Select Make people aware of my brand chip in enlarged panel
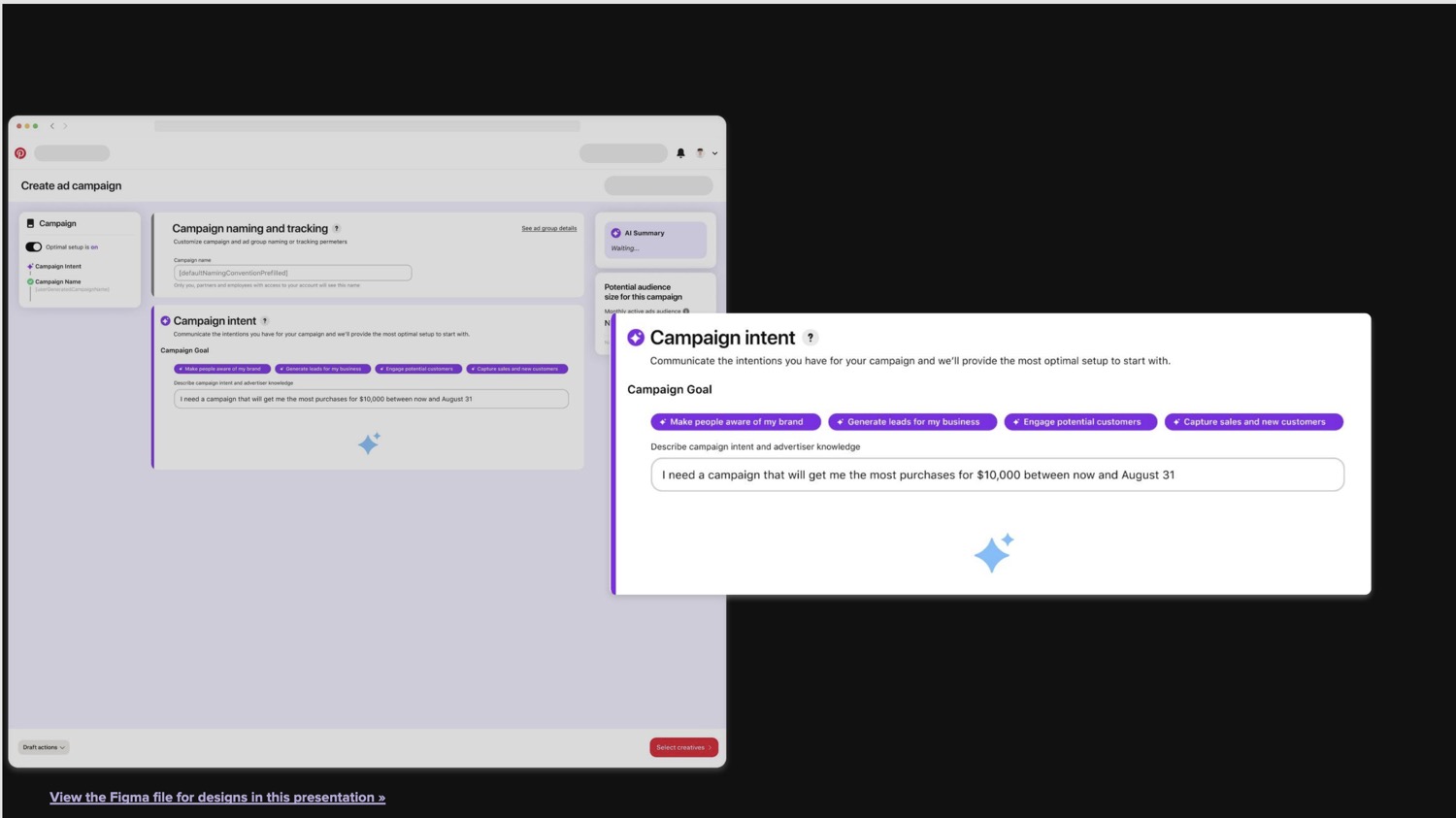This screenshot has width=1456, height=818. pos(736,422)
